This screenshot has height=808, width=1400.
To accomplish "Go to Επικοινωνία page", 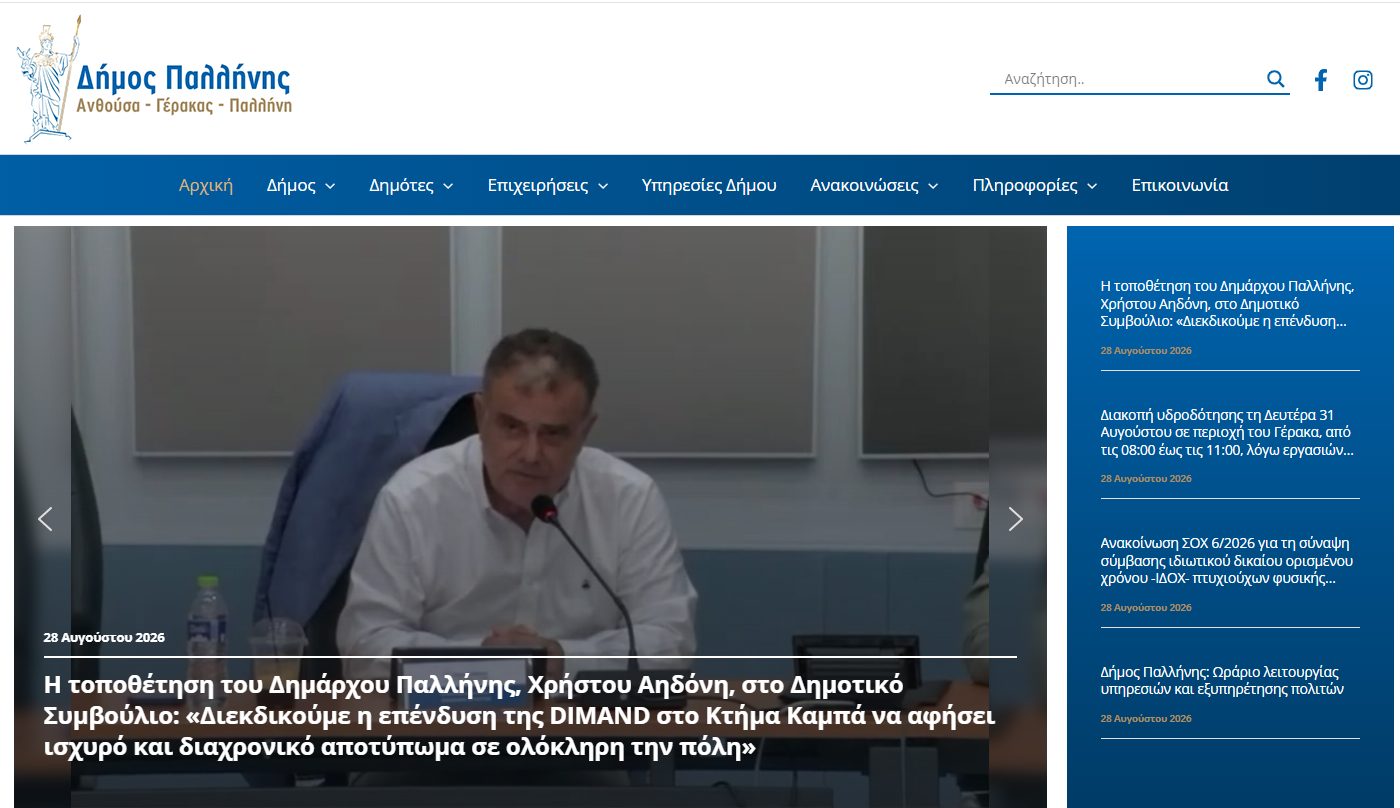I will (1180, 185).
